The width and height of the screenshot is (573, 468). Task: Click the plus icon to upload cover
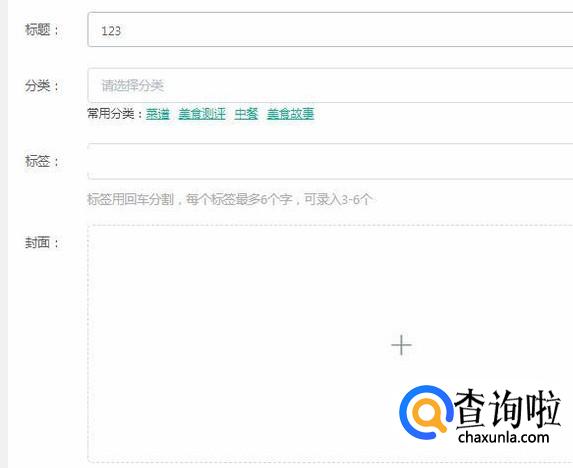(401, 345)
